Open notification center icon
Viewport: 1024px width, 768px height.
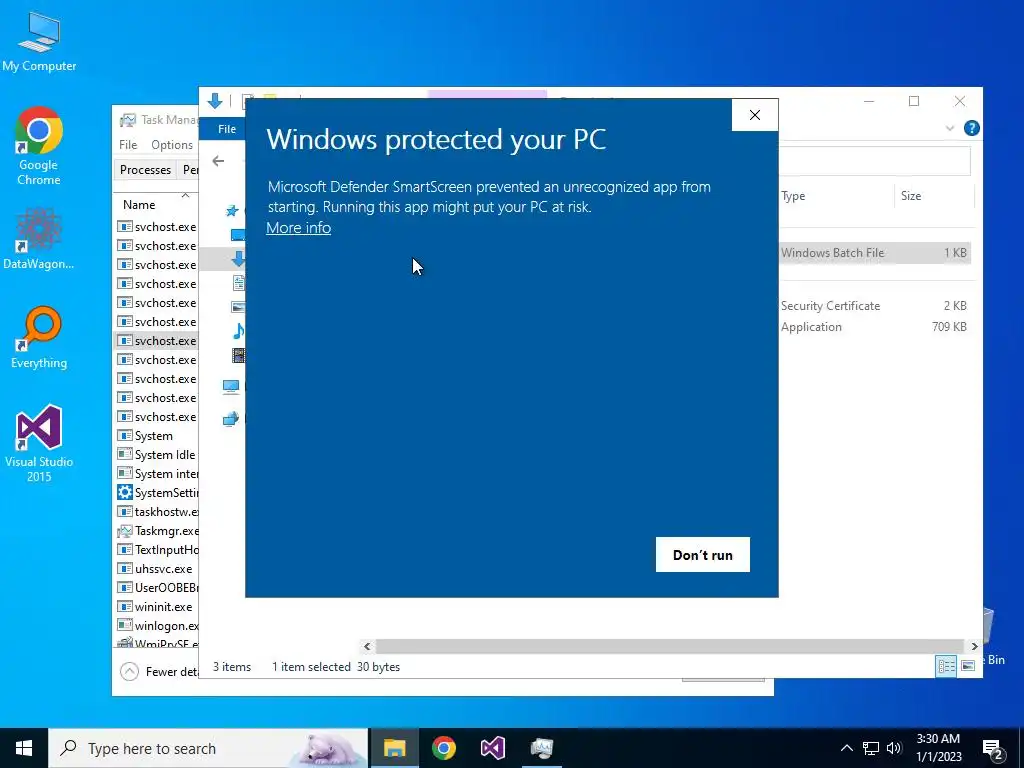(x=993, y=749)
